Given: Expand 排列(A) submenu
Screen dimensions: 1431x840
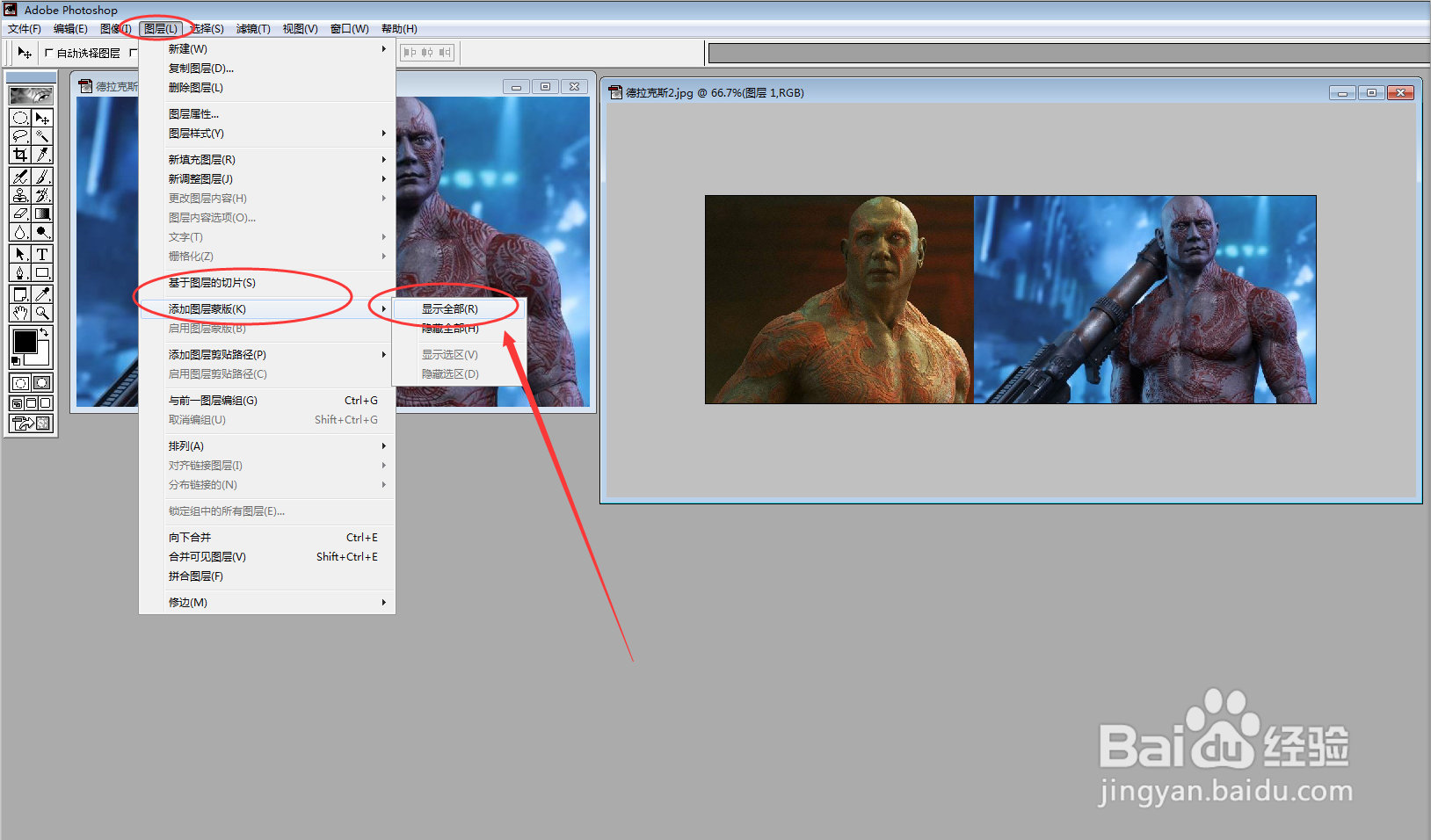Looking at the screenshot, I should point(267,446).
